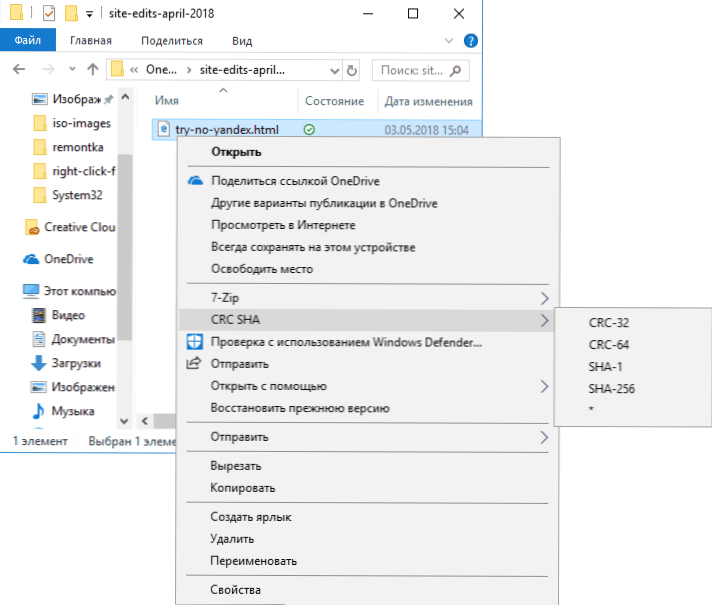Click the New Folder quick access icon

tap(71, 13)
